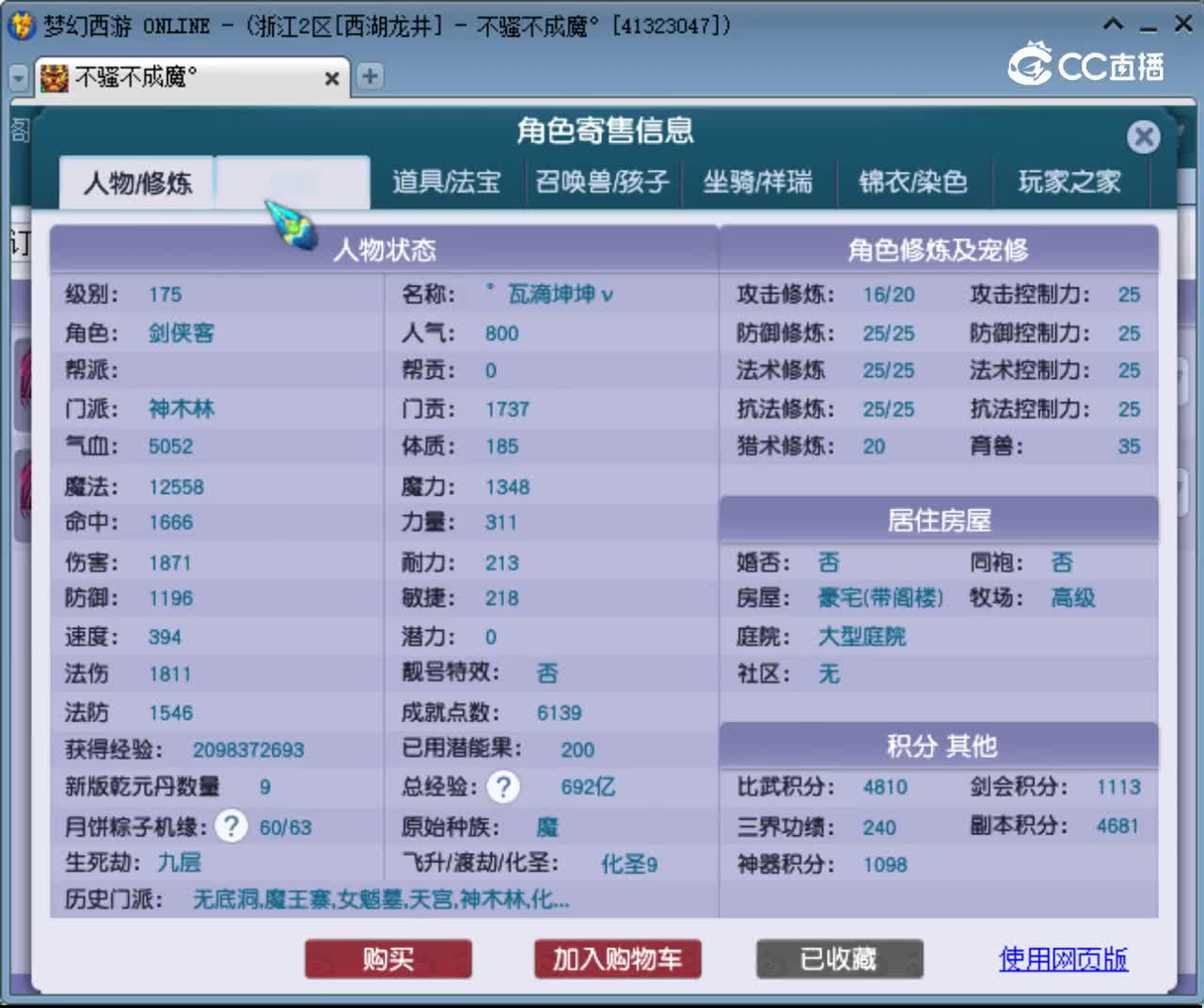The width and height of the screenshot is (1204, 1008).
Task: Click the 历史门派 list text
Action: coord(381,900)
